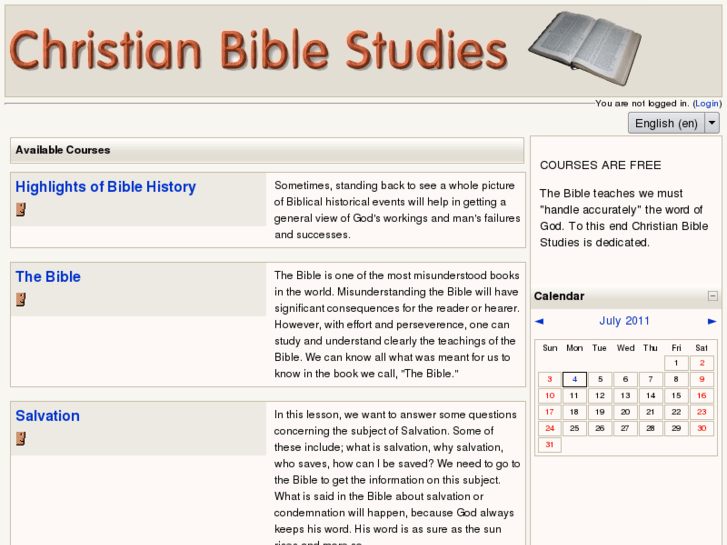Viewport: 727px width, 545px height.
Task: Click the small icon under The Bible course
Action: click(20, 300)
